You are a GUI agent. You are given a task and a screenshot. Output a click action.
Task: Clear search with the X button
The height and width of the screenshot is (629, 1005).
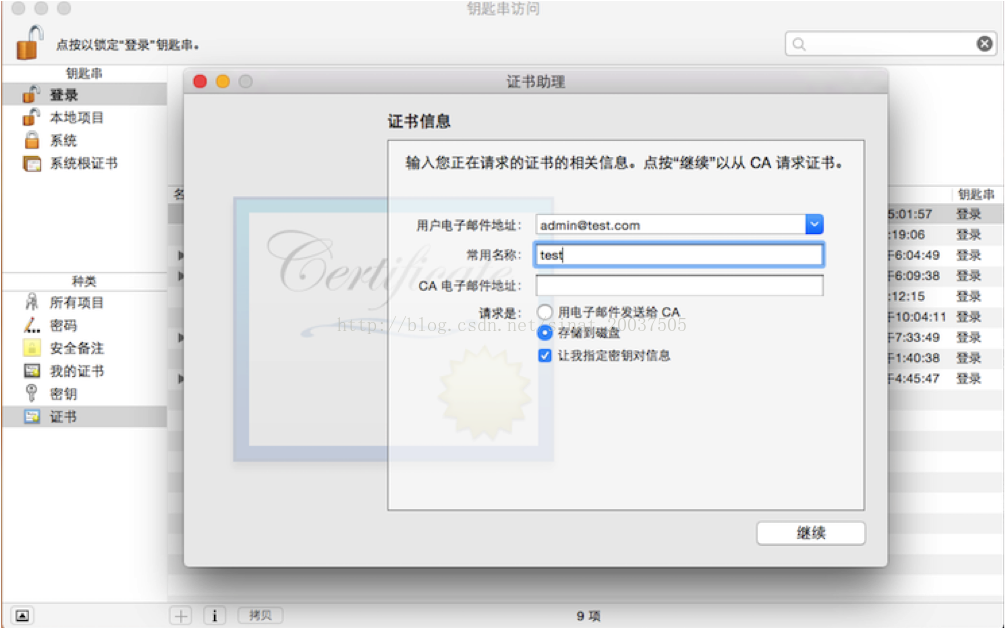click(x=984, y=44)
